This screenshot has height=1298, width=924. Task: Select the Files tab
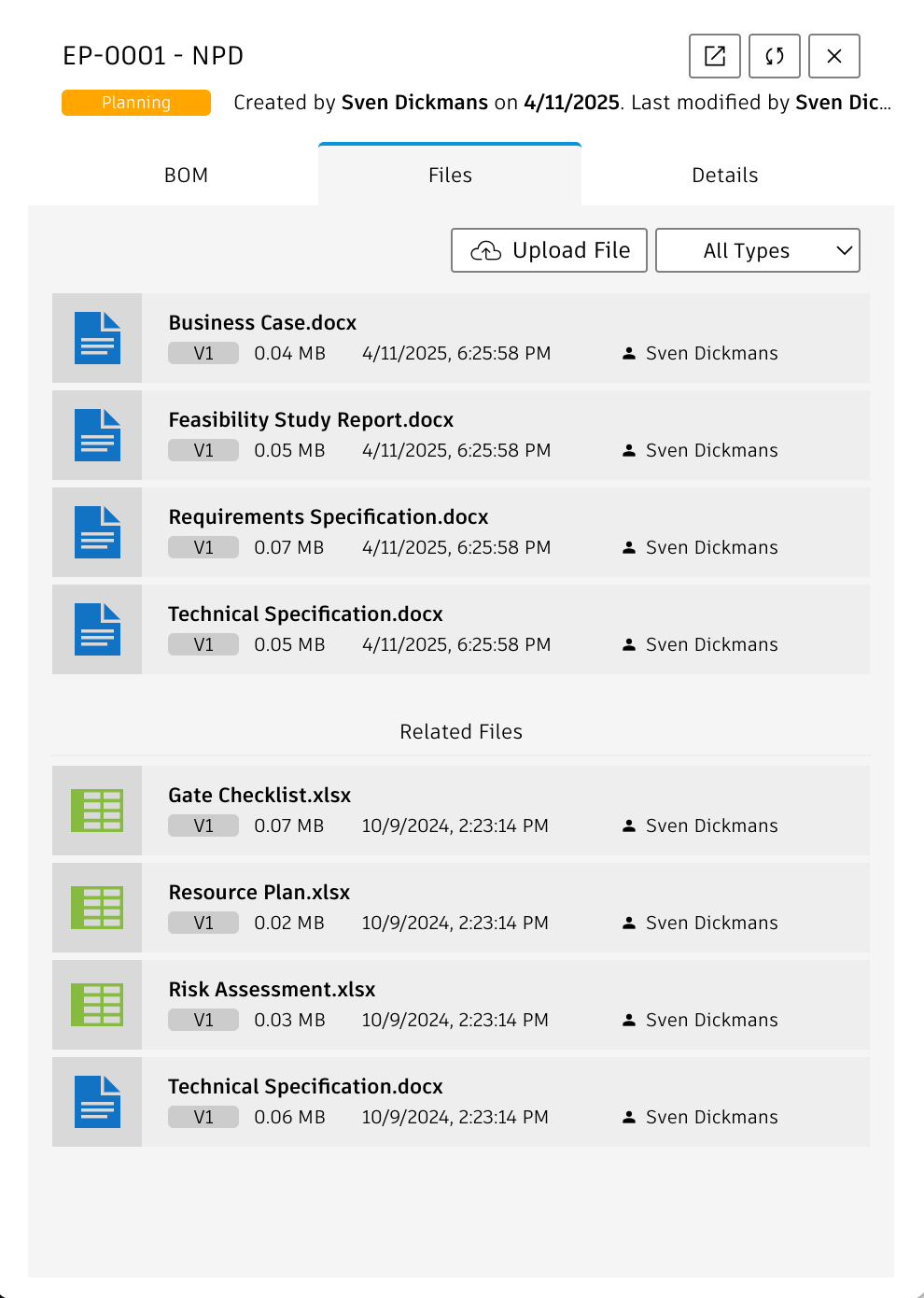click(450, 176)
